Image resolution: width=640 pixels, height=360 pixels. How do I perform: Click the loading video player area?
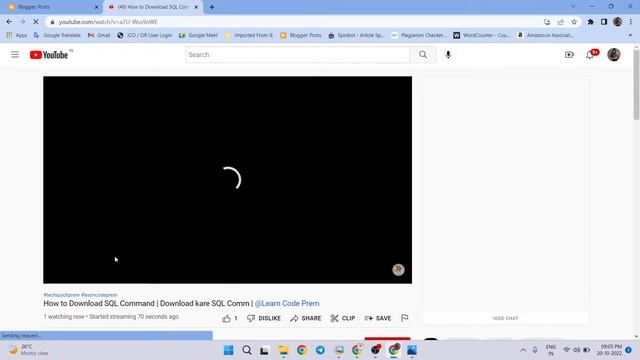227,180
